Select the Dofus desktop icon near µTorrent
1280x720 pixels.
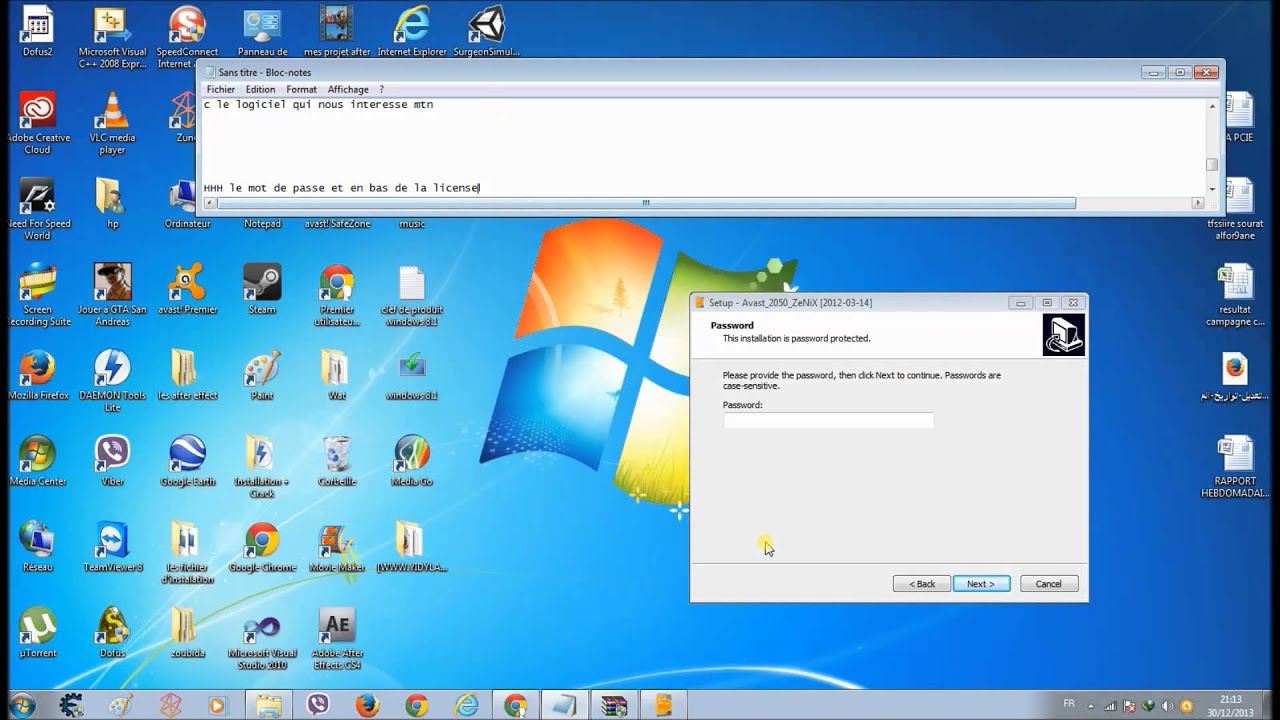point(112,633)
